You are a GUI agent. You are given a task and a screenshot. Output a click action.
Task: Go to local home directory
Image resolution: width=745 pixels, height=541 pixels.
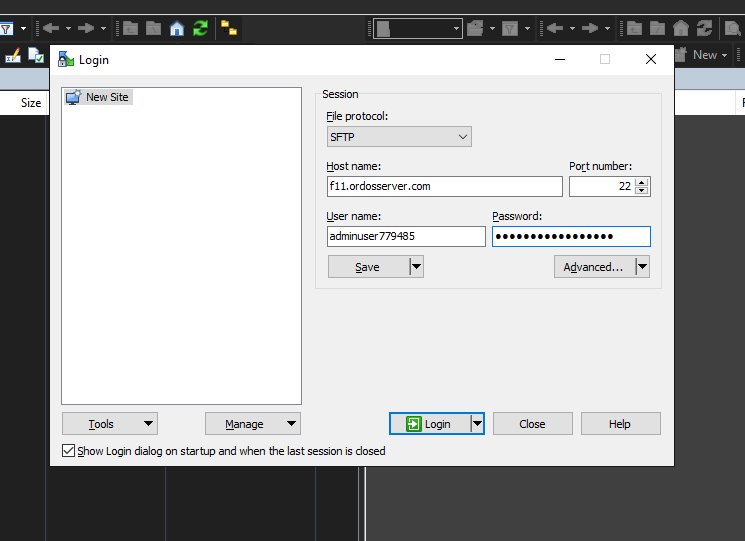[x=177, y=28]
